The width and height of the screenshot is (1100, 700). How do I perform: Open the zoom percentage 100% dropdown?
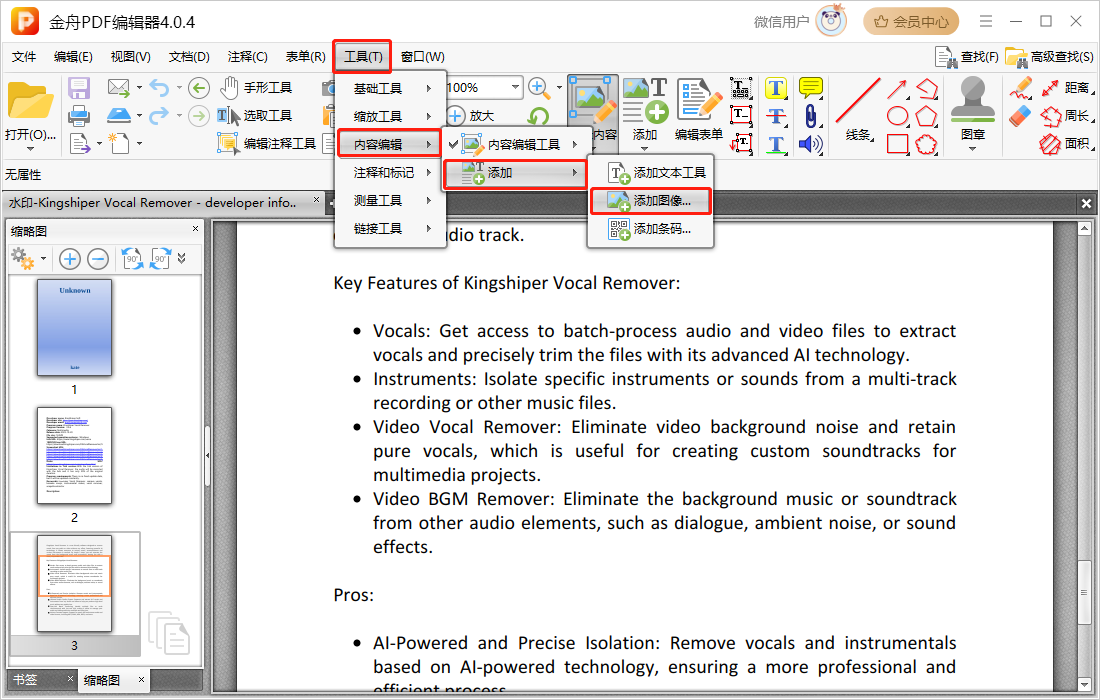pos(515,88)
